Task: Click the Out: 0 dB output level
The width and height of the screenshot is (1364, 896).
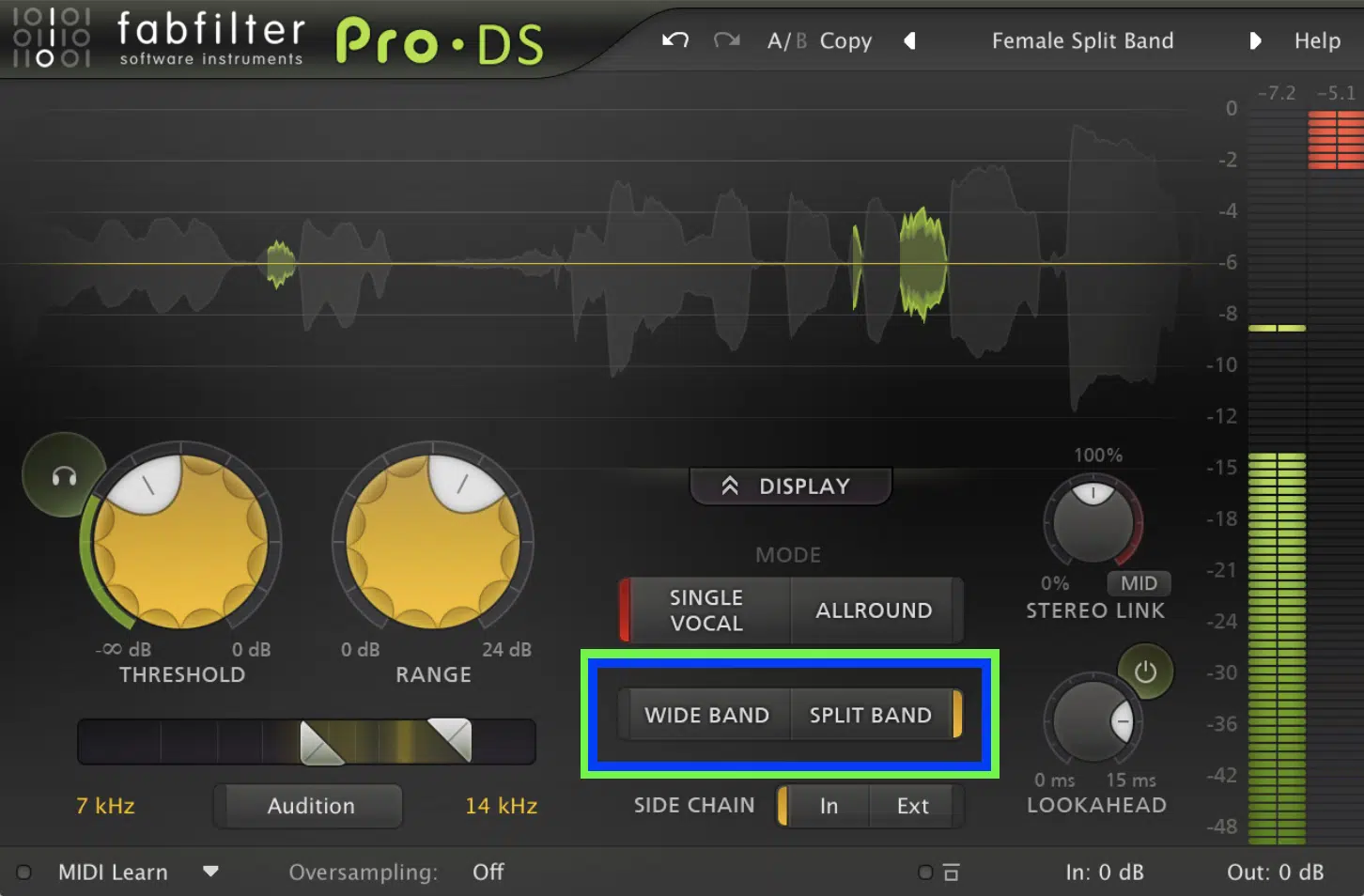Action: point(1275,873)
